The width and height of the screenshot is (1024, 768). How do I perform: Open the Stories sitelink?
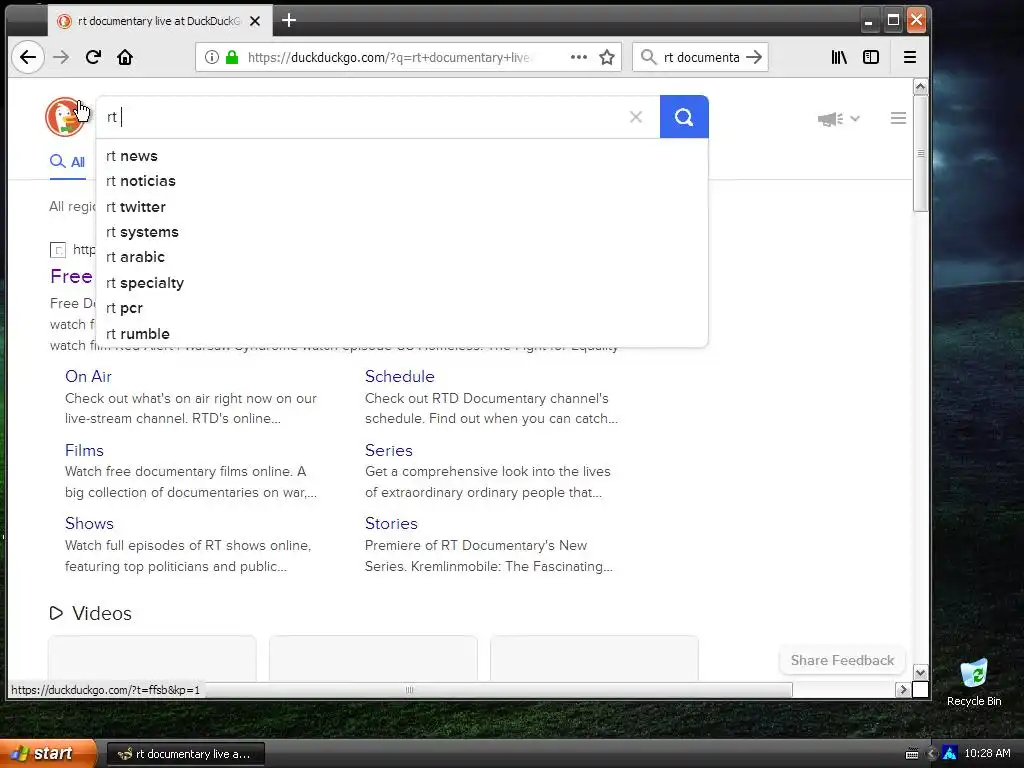[x=391, y=524]
